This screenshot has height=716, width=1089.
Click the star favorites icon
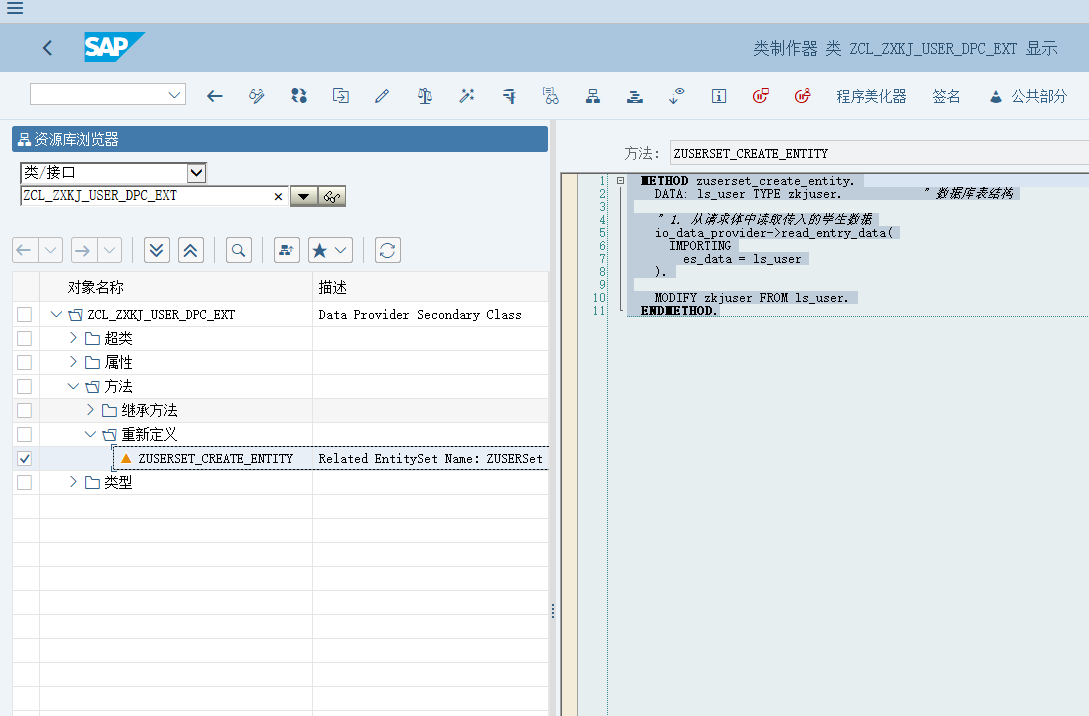point(319,250)
